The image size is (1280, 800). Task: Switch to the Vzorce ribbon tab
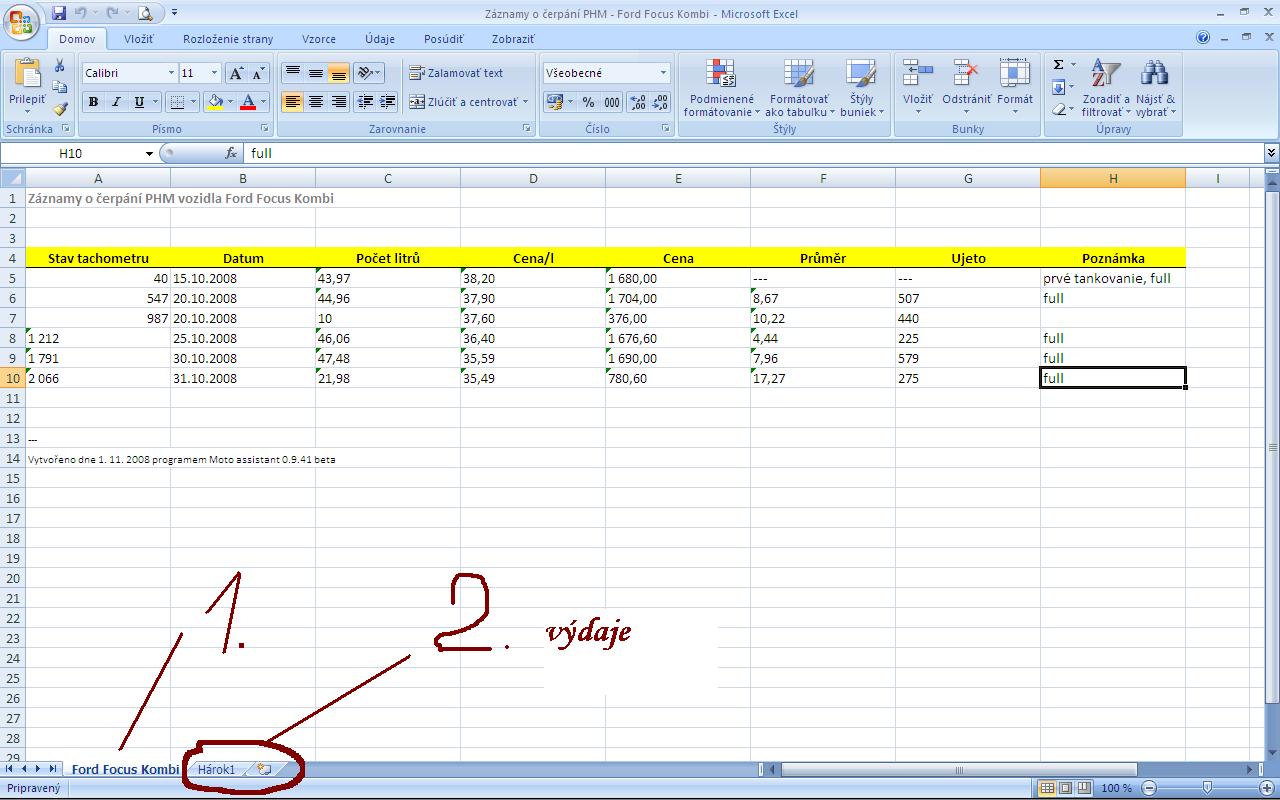coord(319,39)
